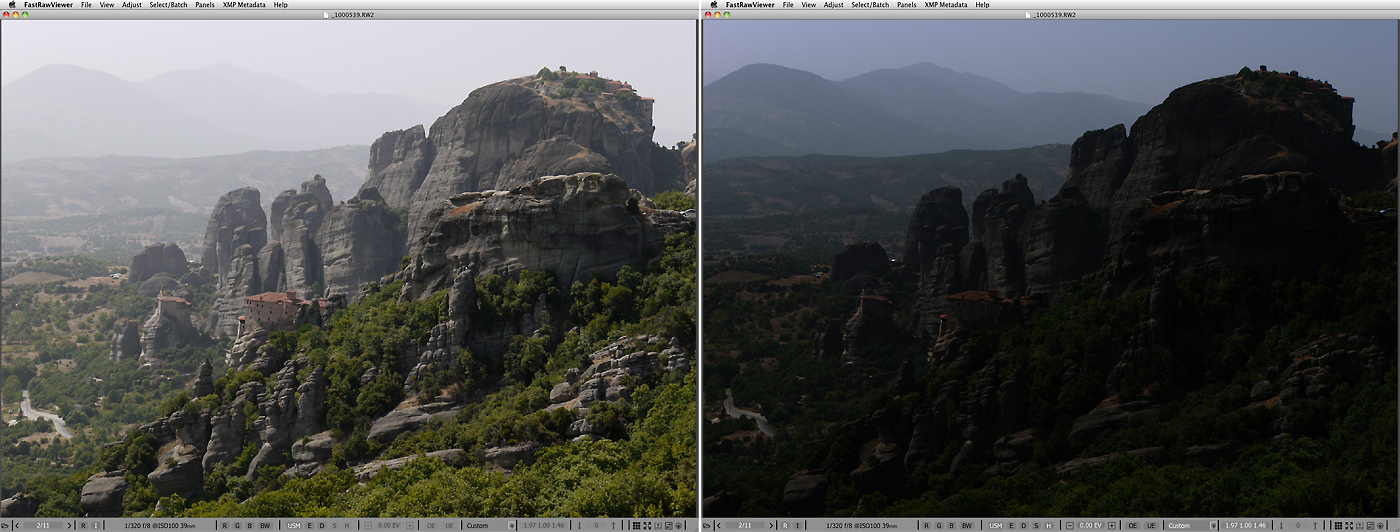1400x532 pixels.
Task: Click the open folder icon in left window
Action: click(x=6, y=525)
